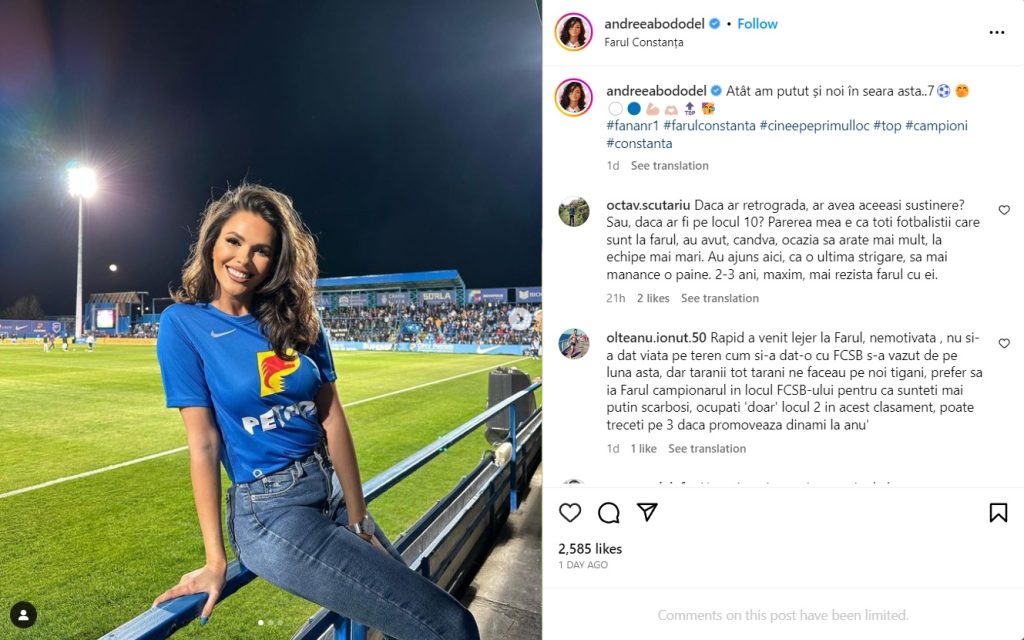The height and width of the screenshot is (640, 1024).
Task: Like octav.scutariu's comment
Action: coord(1004,210)
